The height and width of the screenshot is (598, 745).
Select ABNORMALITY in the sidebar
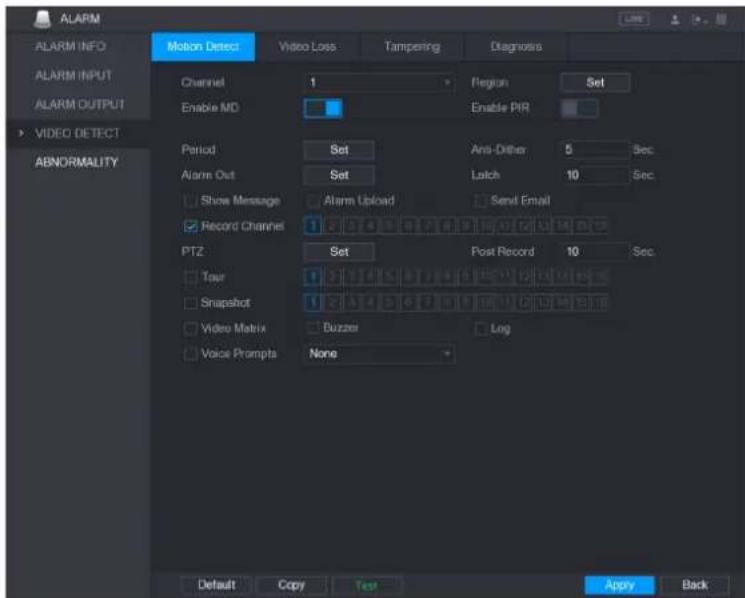pos(76,162)
